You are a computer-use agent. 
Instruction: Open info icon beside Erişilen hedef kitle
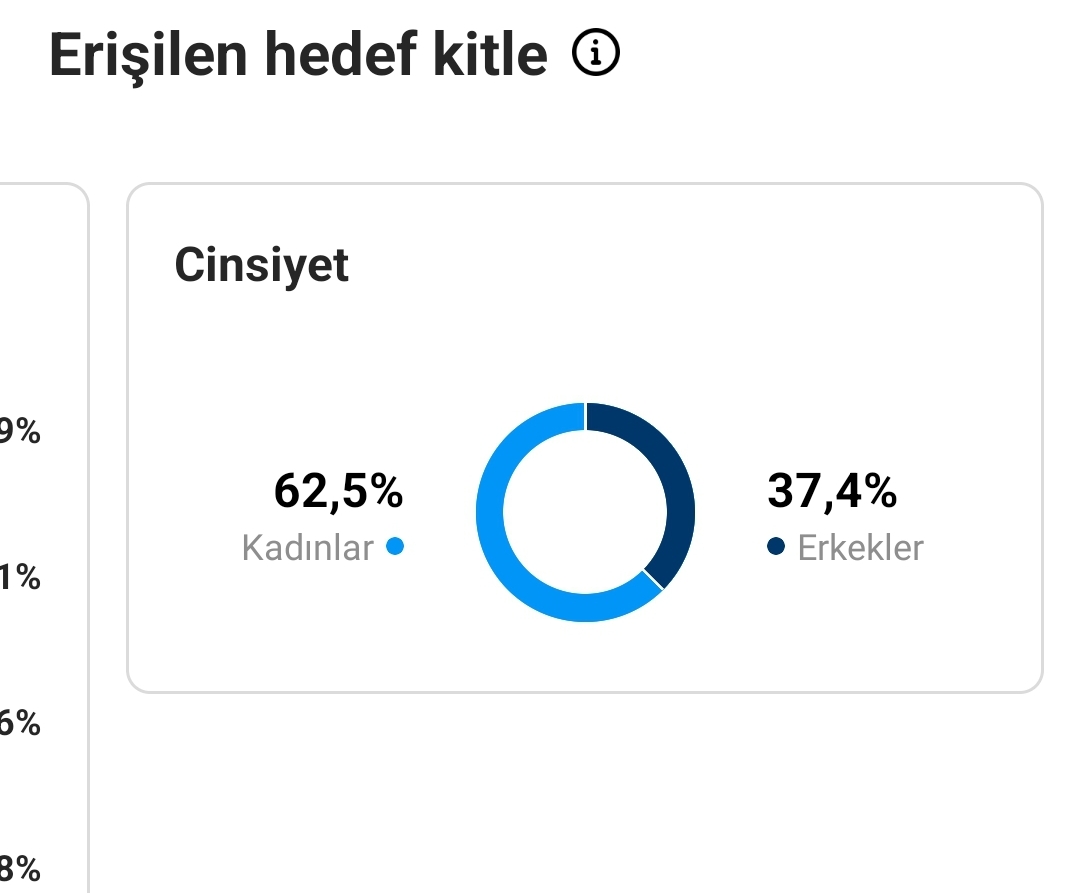pos(596,52)
